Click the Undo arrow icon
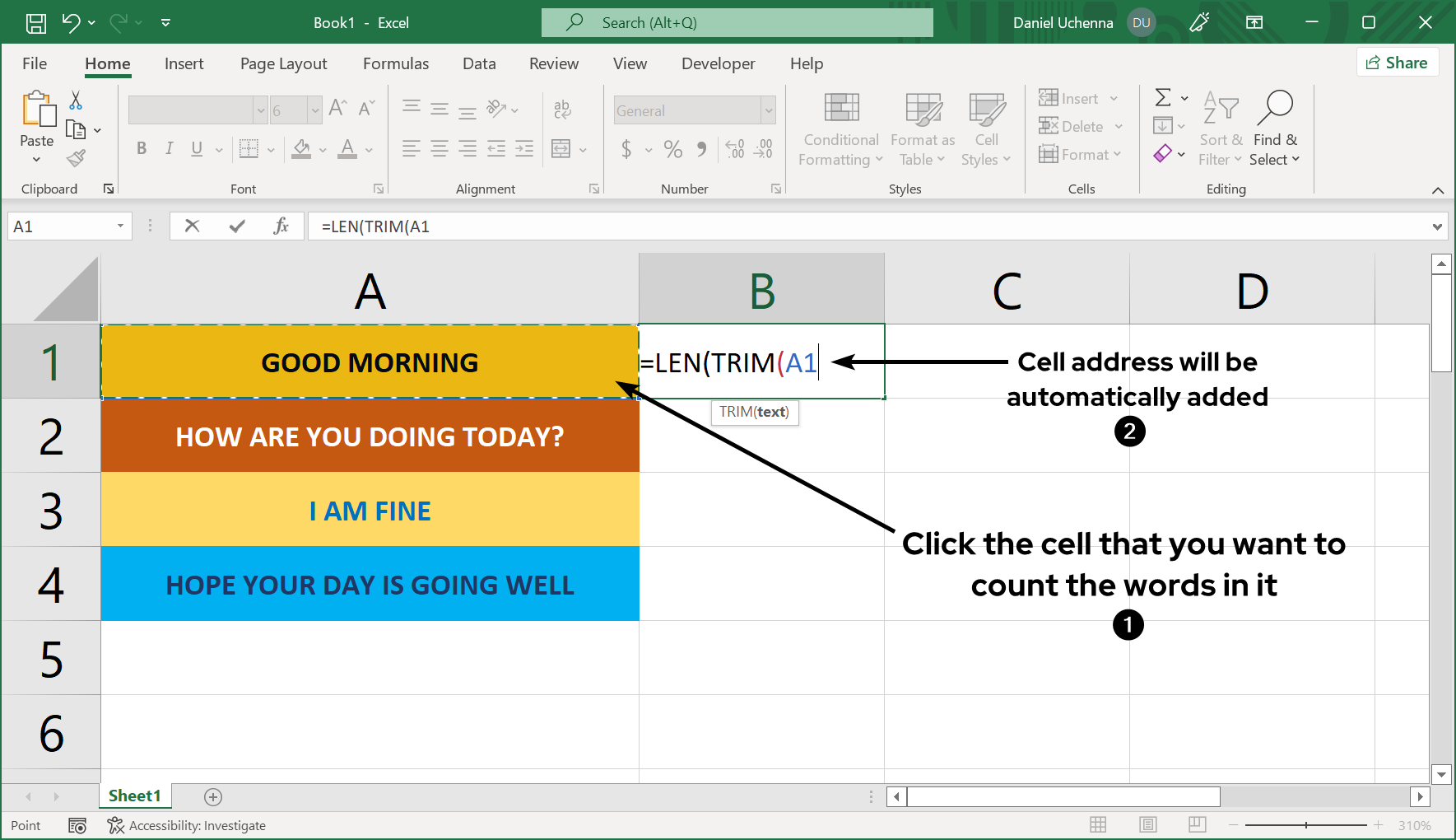This screenshot has height=840, width=1456. coord(72,23)
